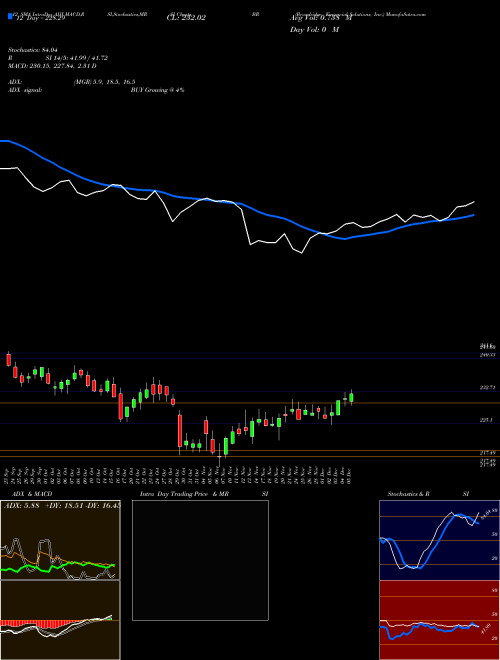500x660 pixels.
Task: Click the 'ADX: 5.88 +DY: 18.51 -DY: 16.45' header
Action: click(62, 506)
